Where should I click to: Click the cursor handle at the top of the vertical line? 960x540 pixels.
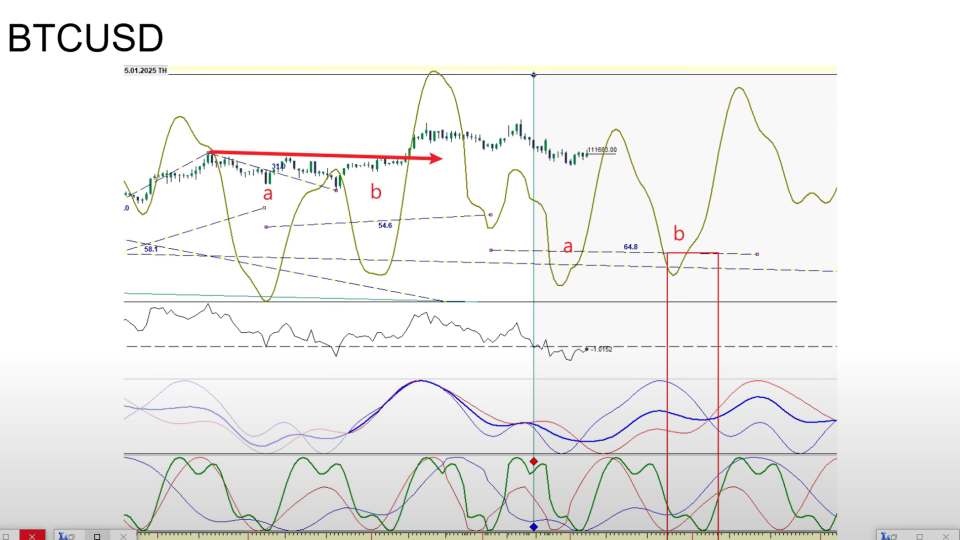click(x=534, y=74)
